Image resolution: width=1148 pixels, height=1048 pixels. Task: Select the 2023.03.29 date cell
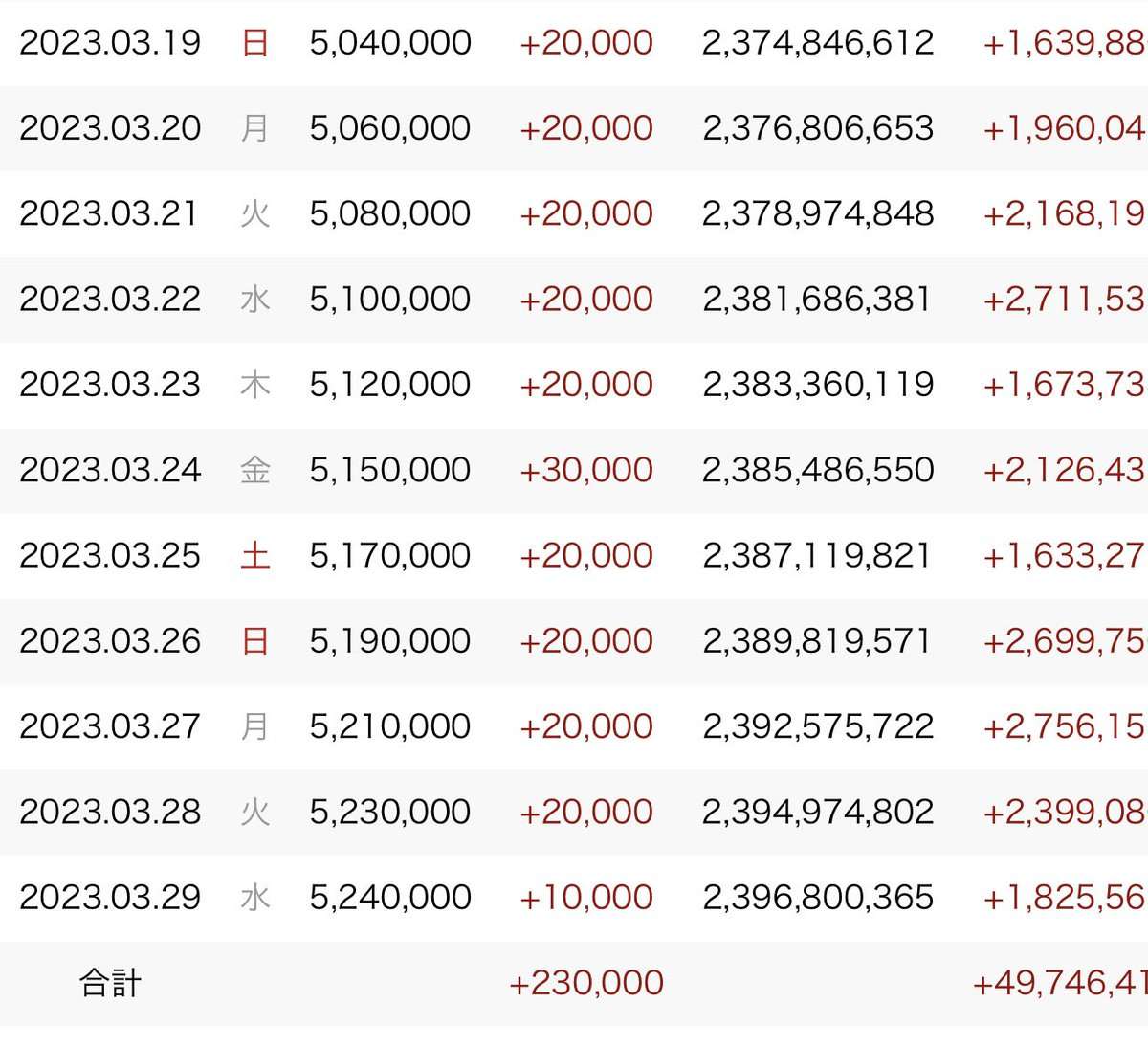tap(110, 897)
